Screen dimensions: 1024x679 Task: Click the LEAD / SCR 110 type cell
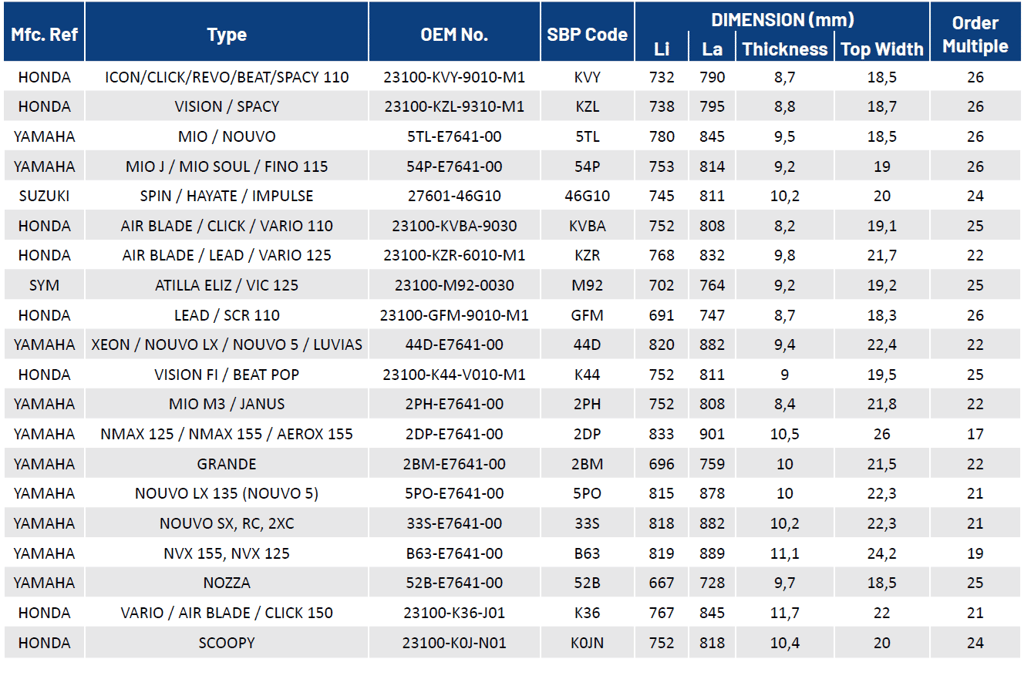227,315
